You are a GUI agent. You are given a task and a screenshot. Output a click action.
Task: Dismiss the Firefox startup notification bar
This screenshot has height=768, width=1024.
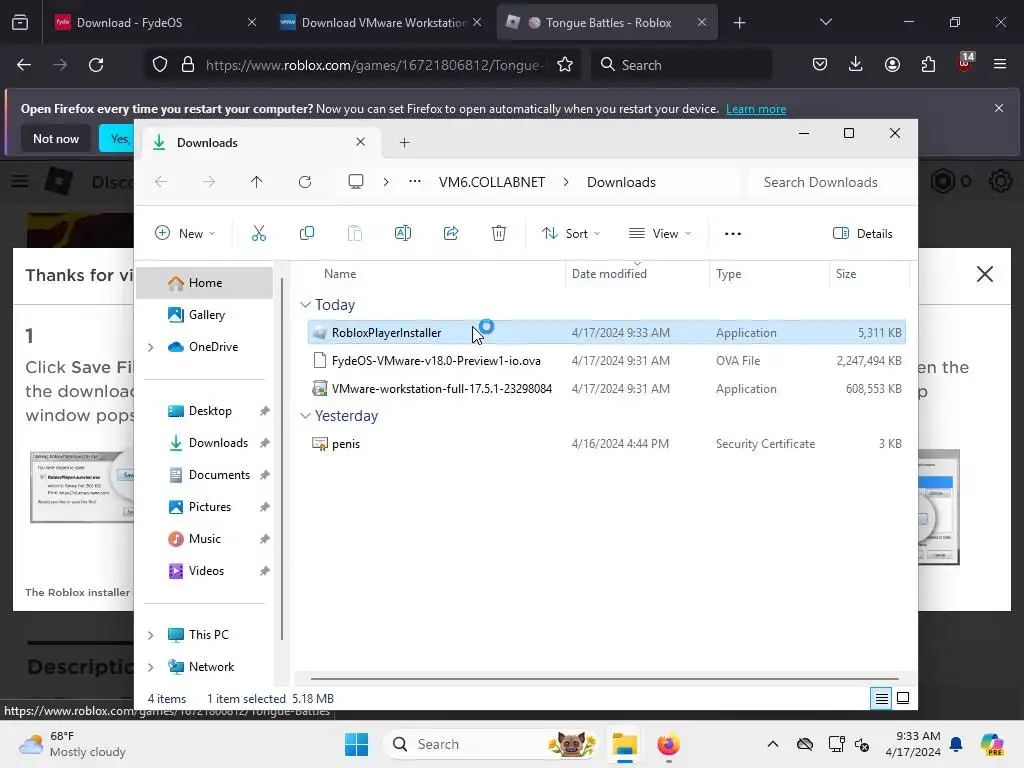coord(999,108)
